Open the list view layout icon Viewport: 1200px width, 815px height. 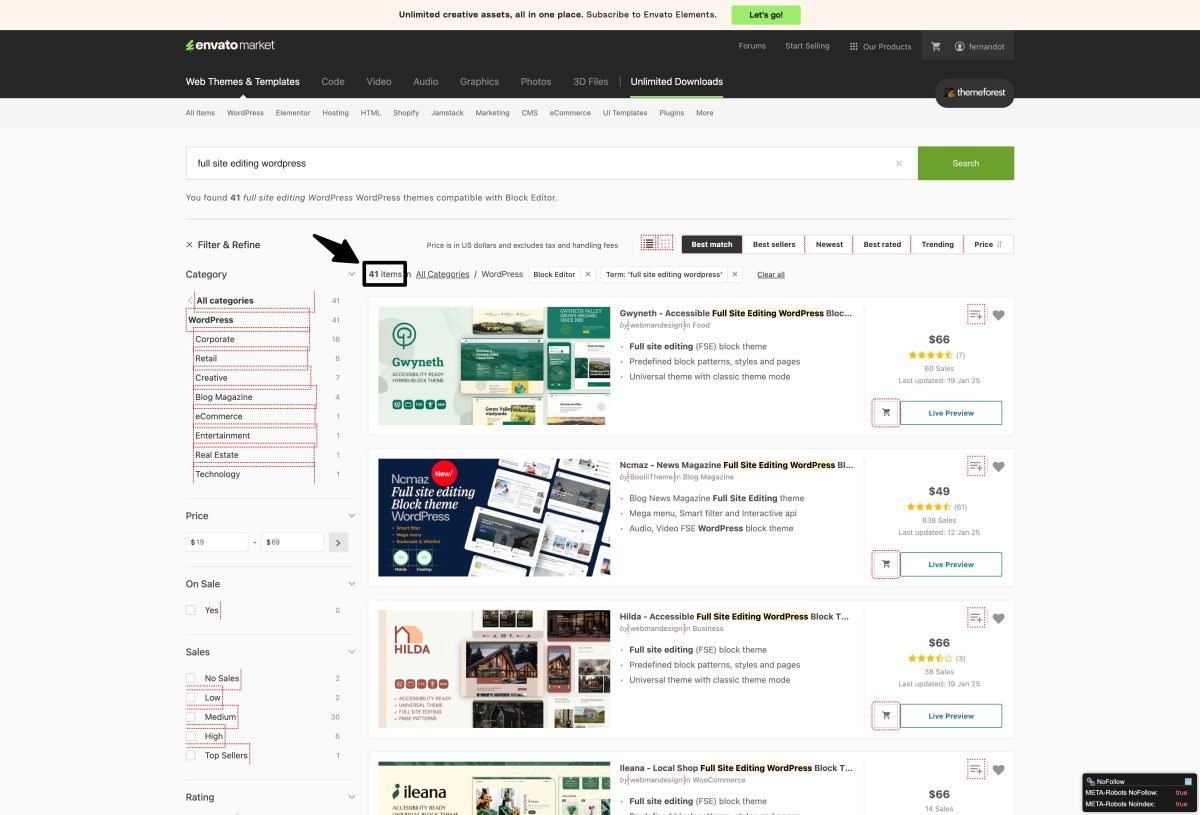[x=646, y=243]
